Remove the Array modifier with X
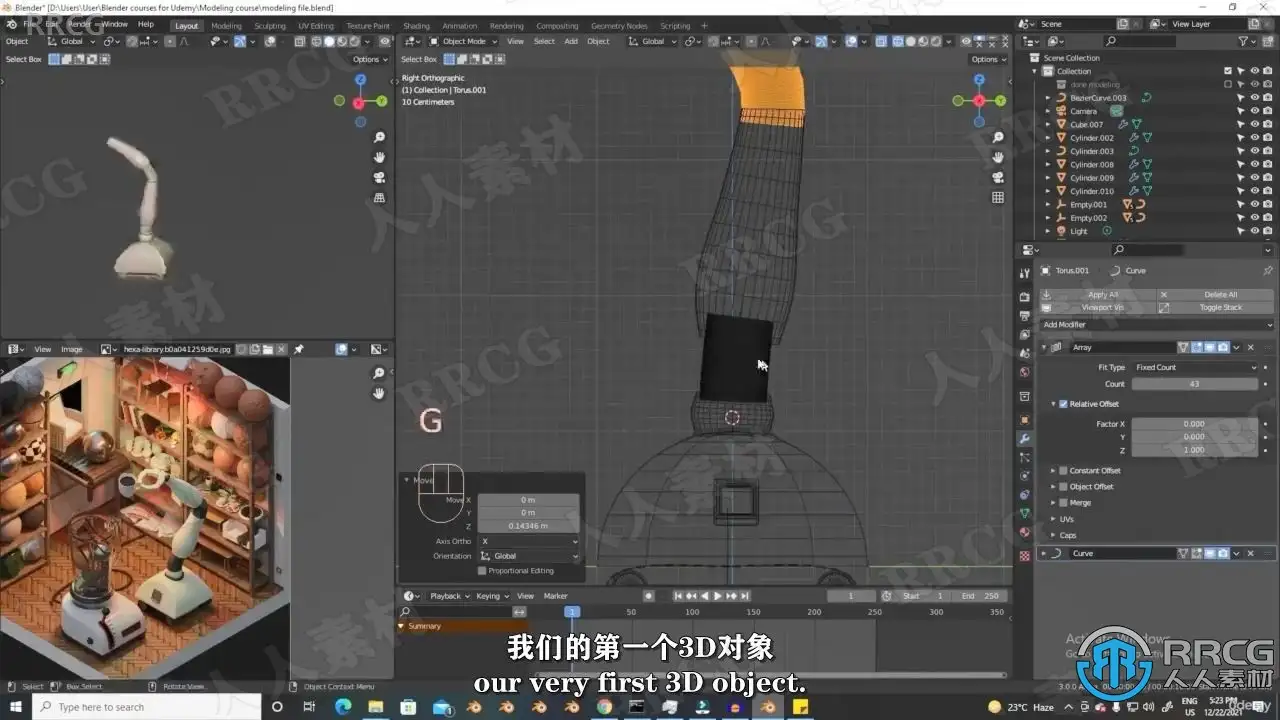The width and height of the screenshot is (1280, 720). tap(1250, 347)
